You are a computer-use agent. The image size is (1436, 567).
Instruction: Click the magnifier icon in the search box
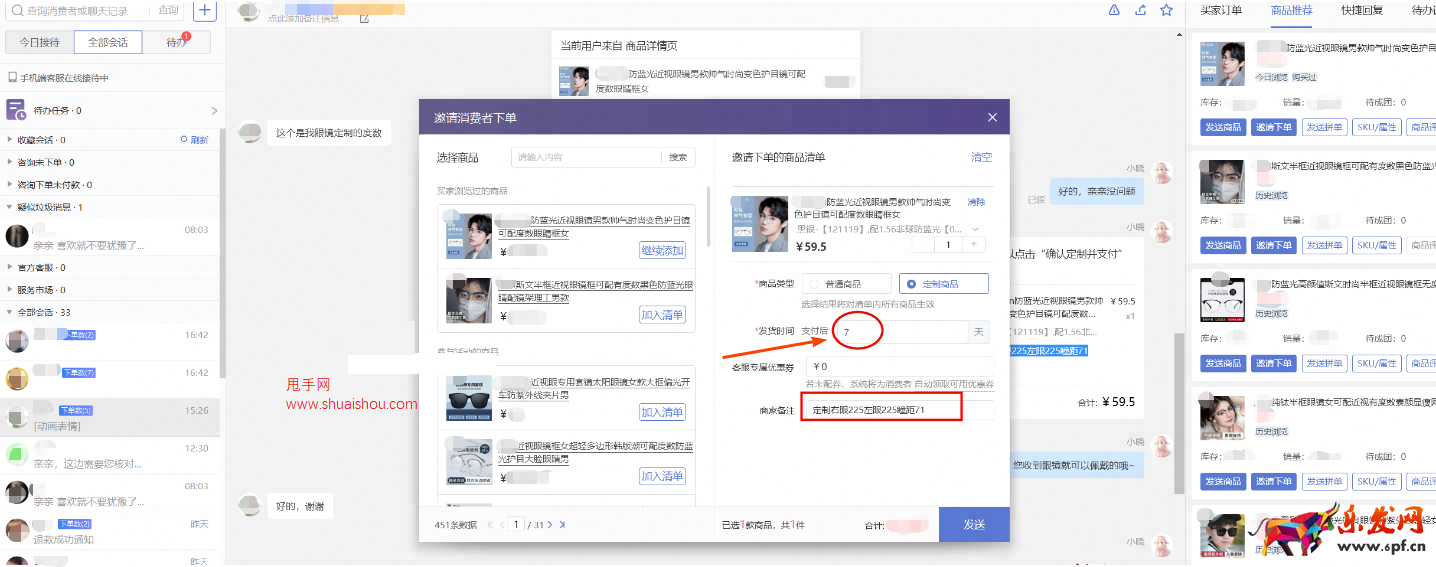[x=16, y=11]
